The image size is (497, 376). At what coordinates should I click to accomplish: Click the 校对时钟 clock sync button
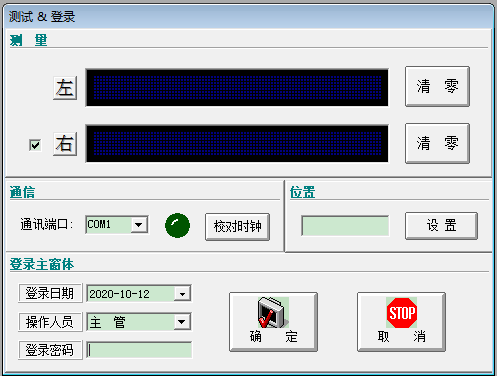coord(237,227)
